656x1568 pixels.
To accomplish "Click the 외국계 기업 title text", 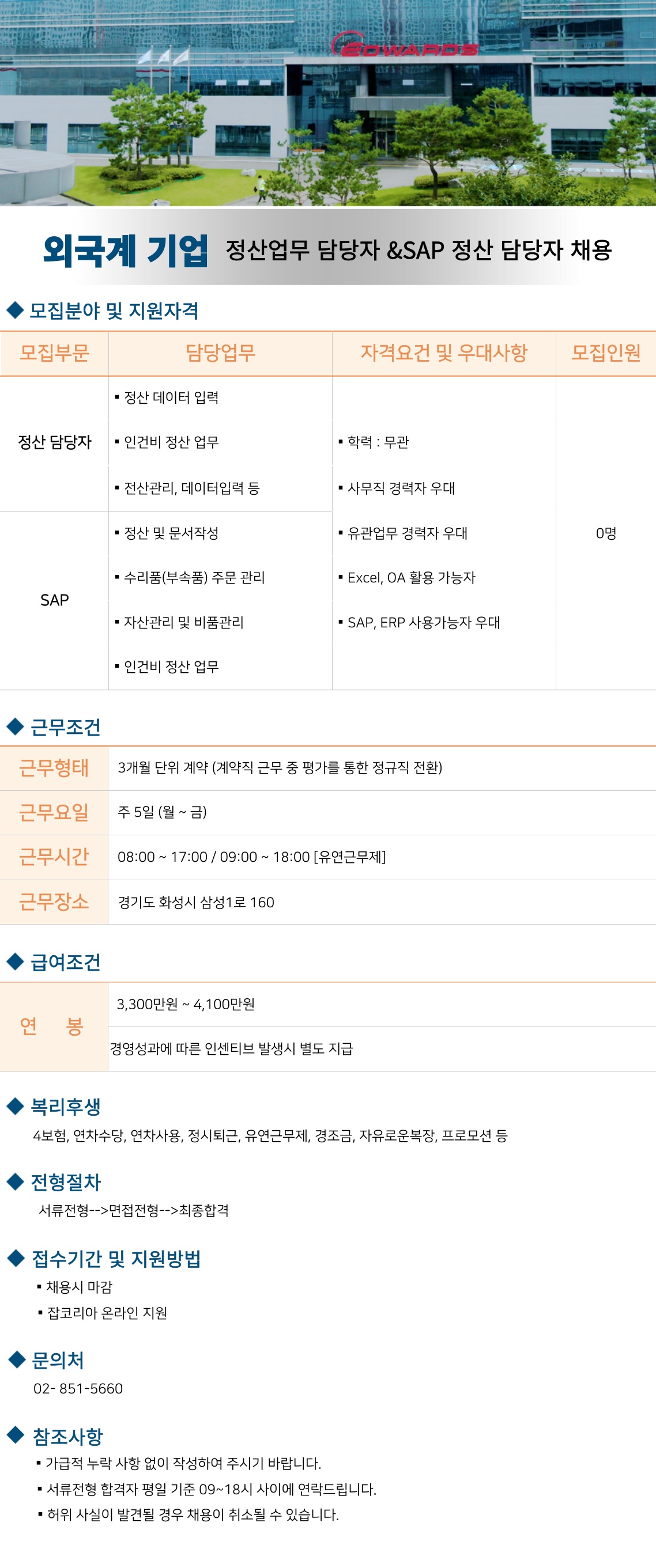I will pyautogui.click(x=126, y=250).
